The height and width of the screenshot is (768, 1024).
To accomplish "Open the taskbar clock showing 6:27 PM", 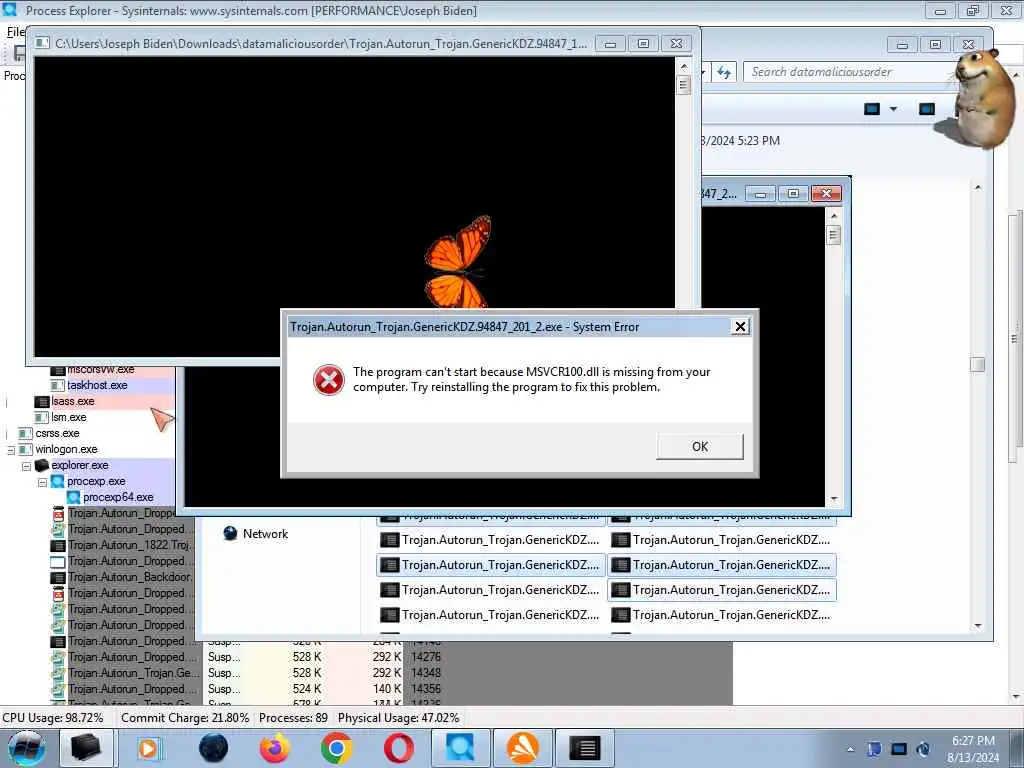I will [x=973, y=749].
